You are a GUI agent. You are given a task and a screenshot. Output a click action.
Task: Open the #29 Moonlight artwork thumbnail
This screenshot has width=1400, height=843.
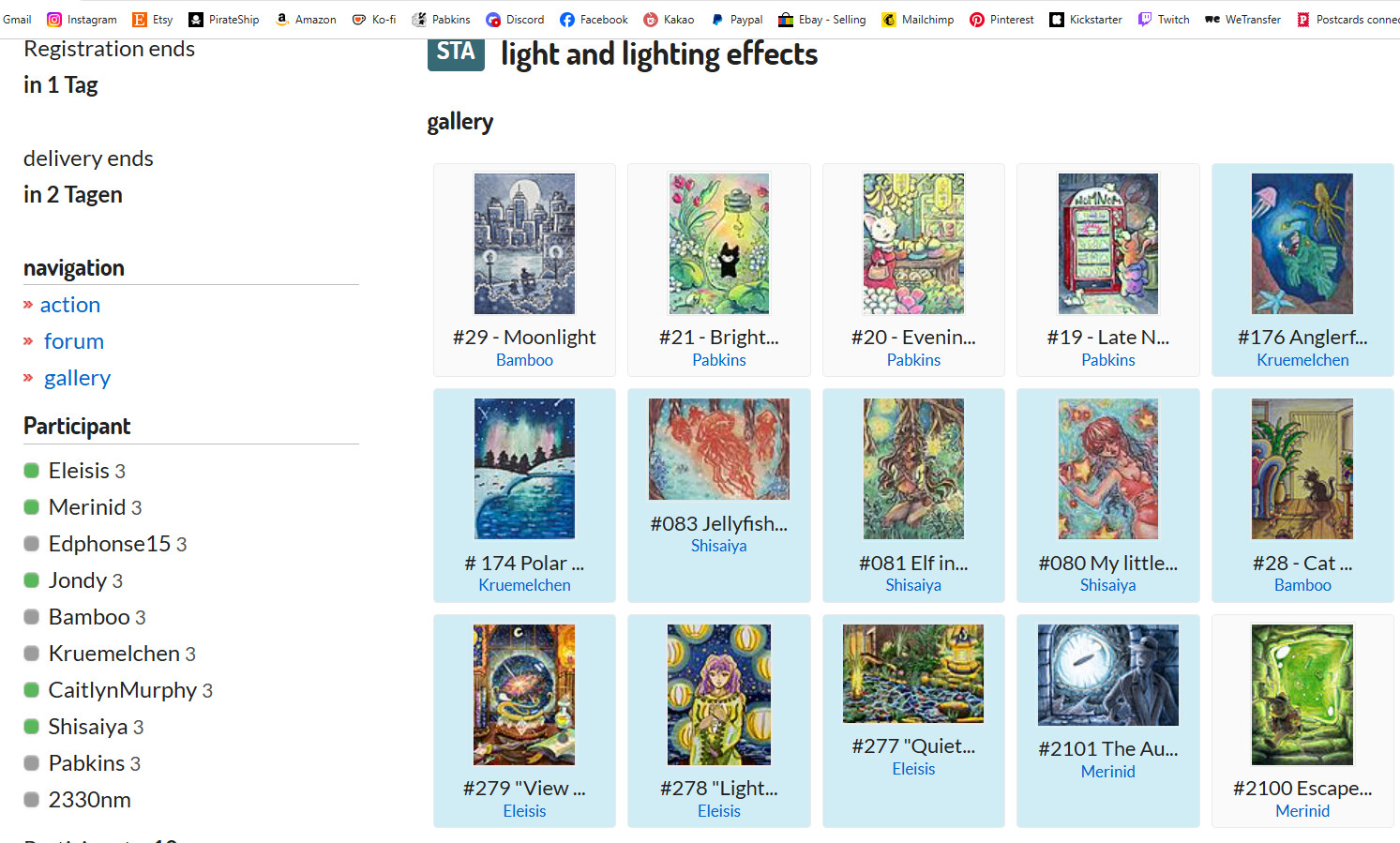524,244
